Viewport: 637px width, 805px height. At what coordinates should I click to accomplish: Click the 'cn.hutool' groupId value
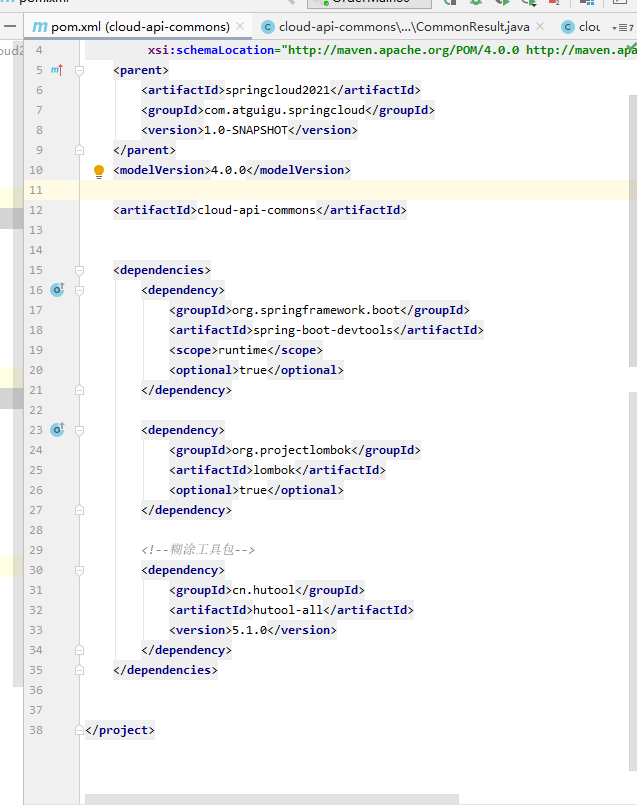click(263, 591)
